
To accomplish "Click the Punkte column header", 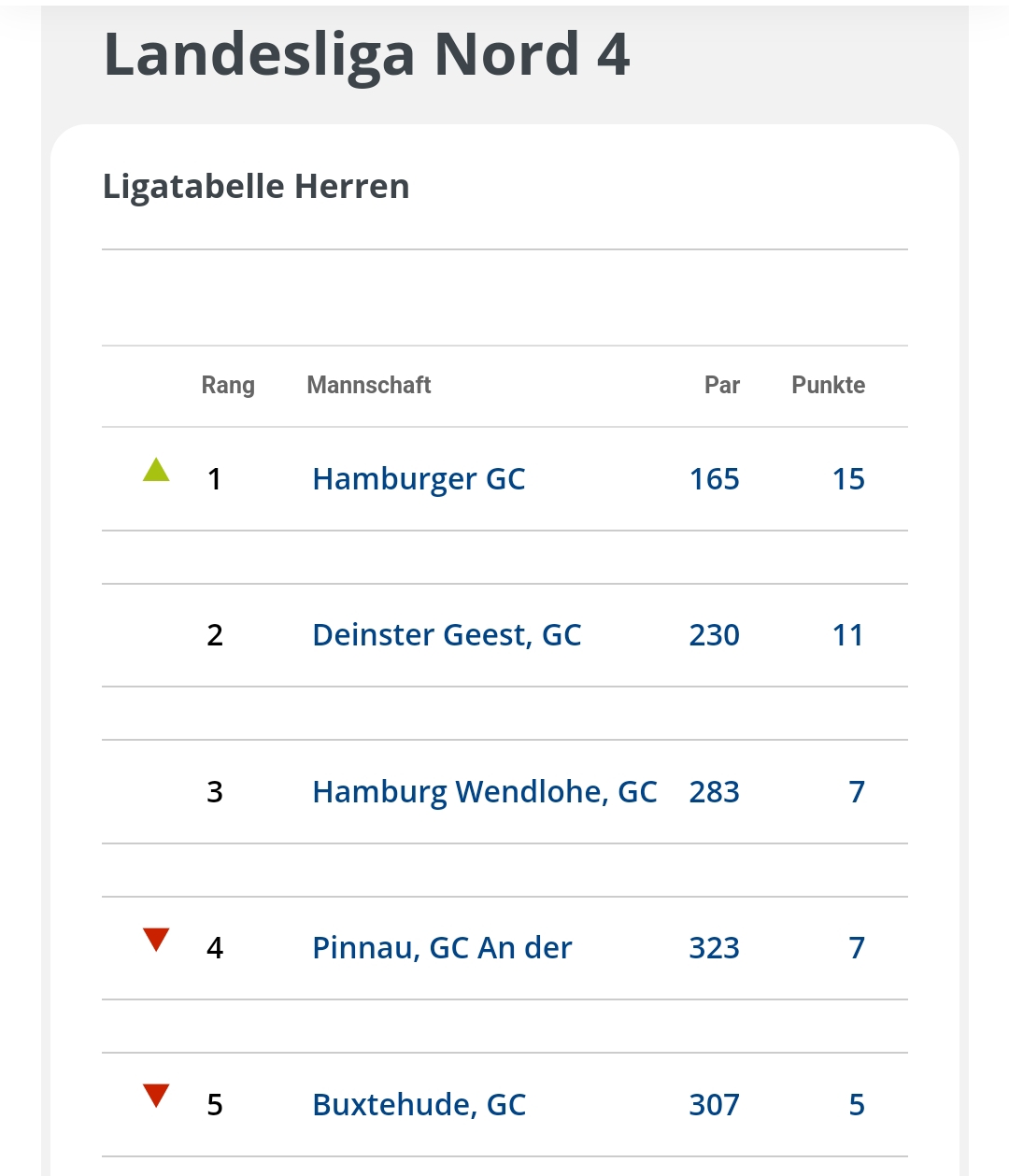I will [x=828, y=385].
